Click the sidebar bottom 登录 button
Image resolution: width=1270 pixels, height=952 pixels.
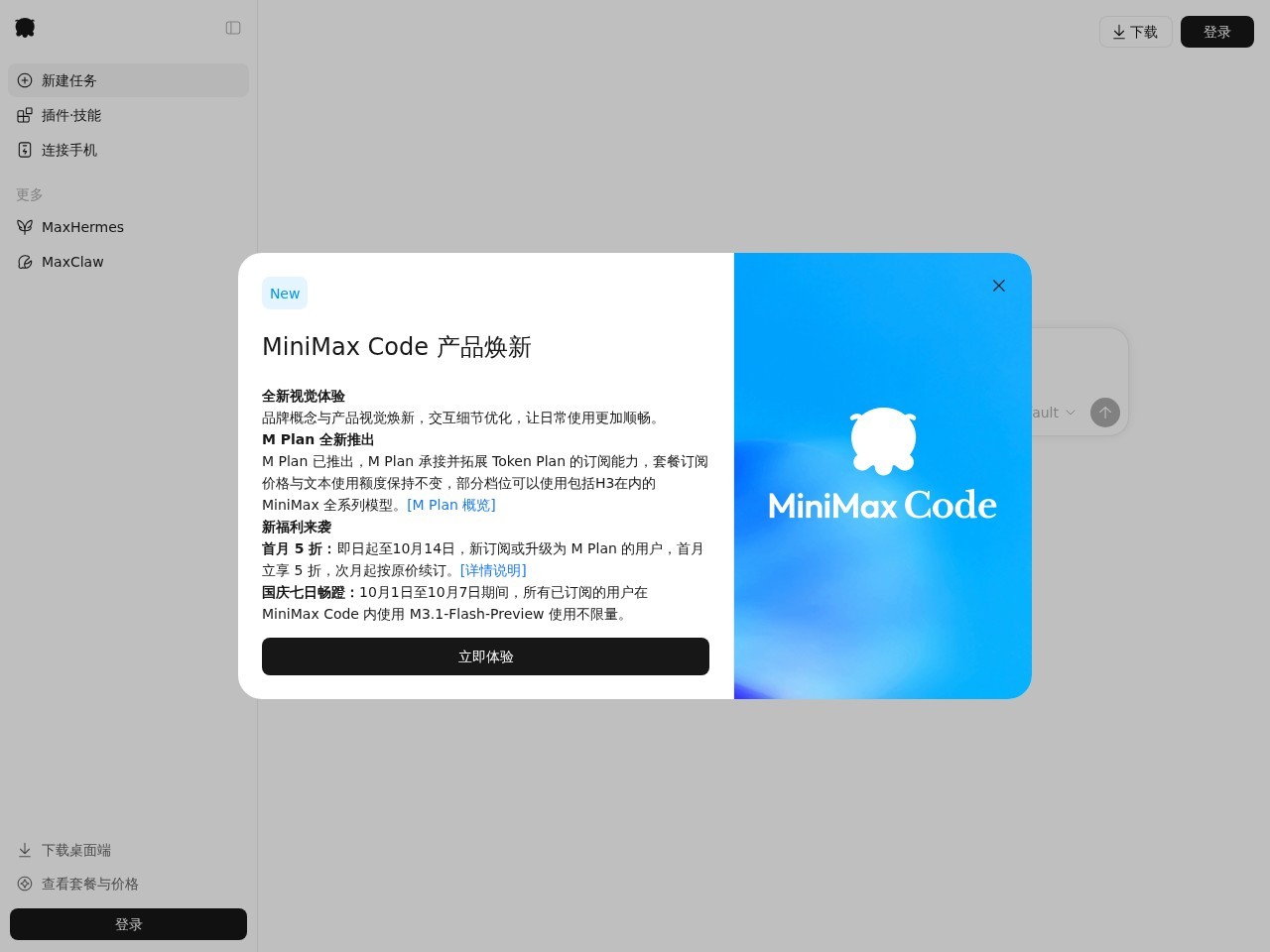[129, 924]
